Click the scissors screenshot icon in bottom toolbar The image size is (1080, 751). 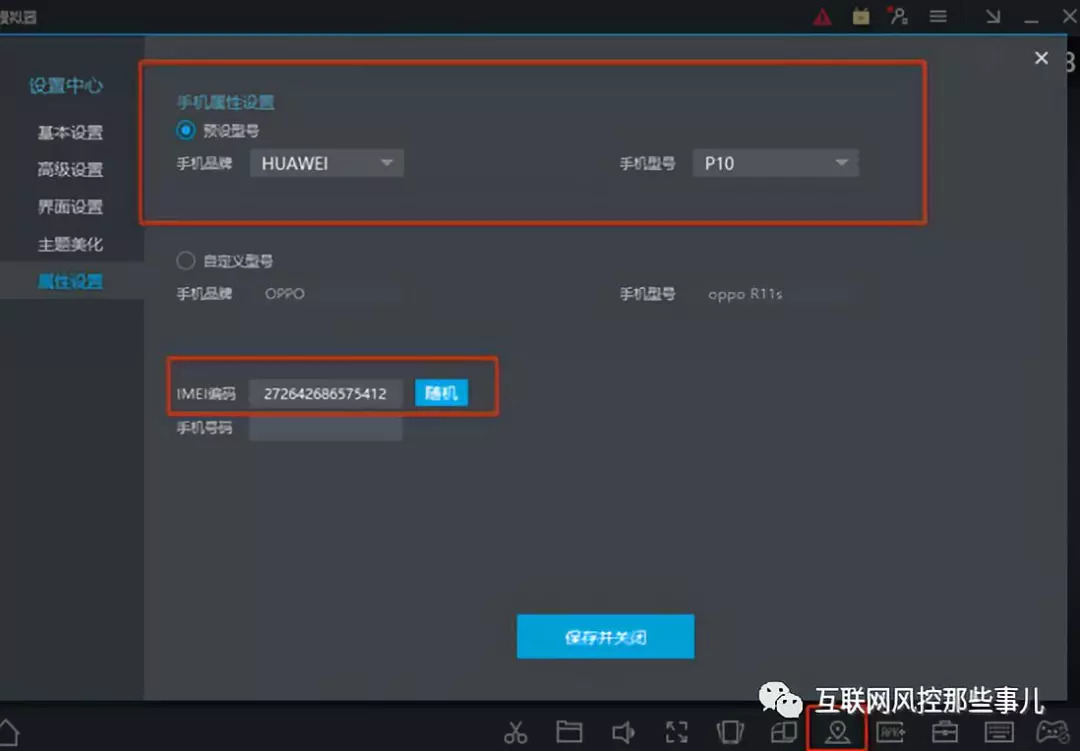click(x=515, y=732)
